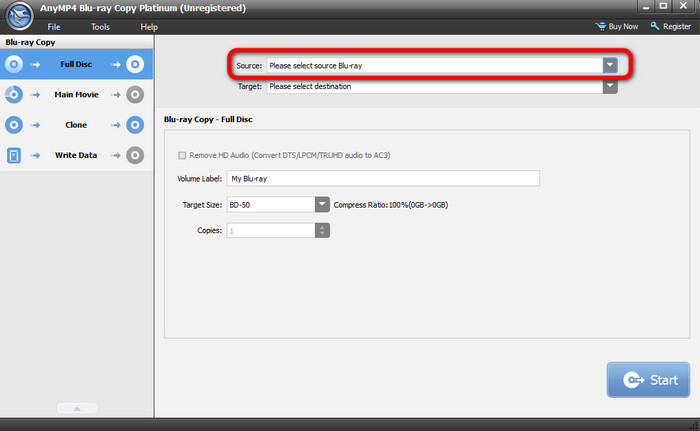Viewport: 700px width, 431px height.
Task: Click the Blu-ray Copy sidebar heading
Action: click(x=30, y=42)
